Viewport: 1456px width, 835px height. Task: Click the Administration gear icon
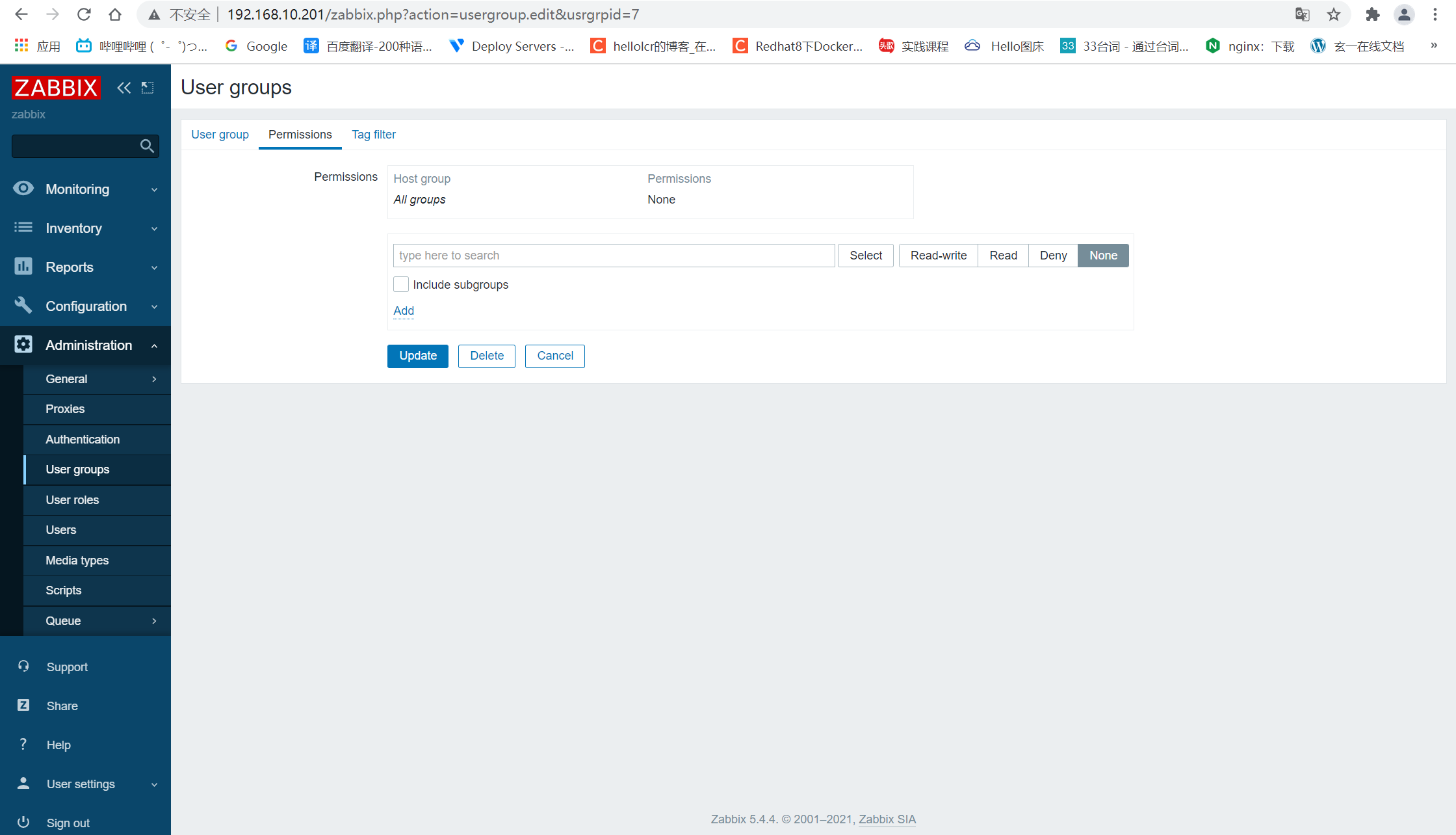point(23,345)
